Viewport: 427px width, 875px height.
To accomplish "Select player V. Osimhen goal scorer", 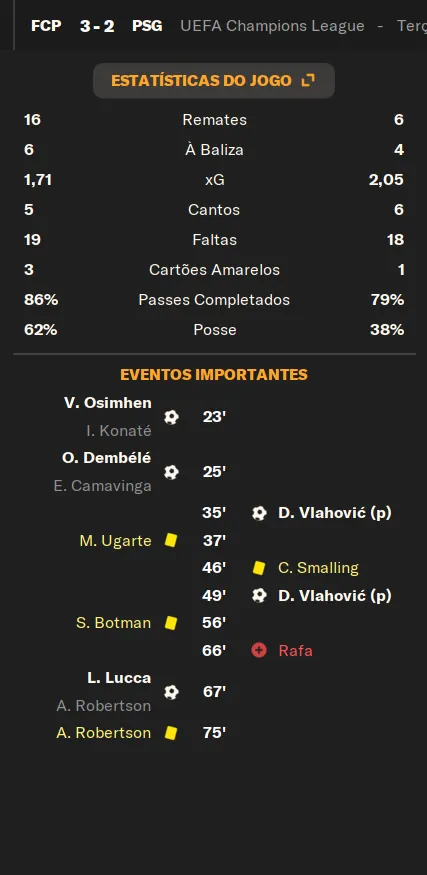I will [108, 403].
